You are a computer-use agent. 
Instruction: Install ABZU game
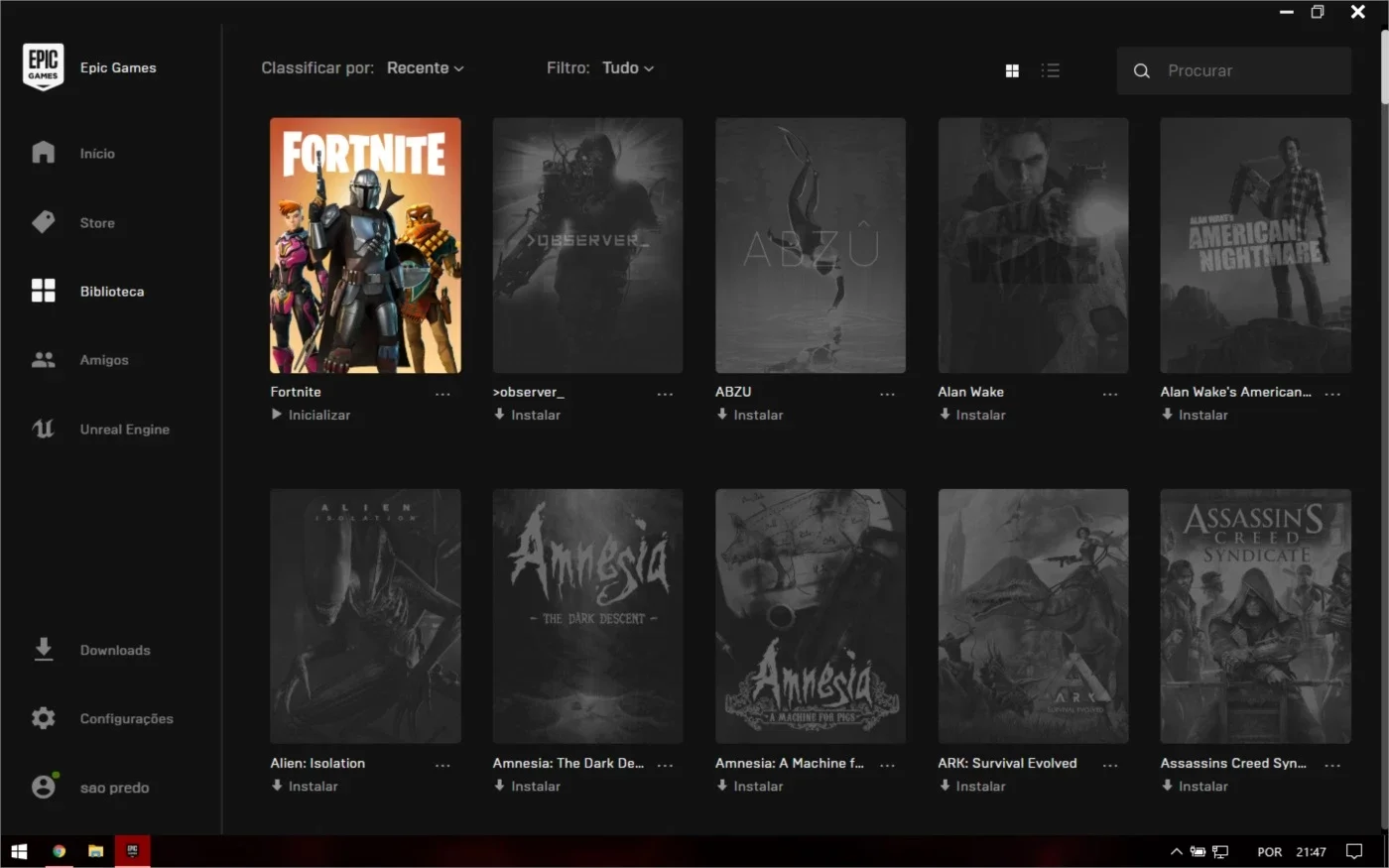(749, 415)
